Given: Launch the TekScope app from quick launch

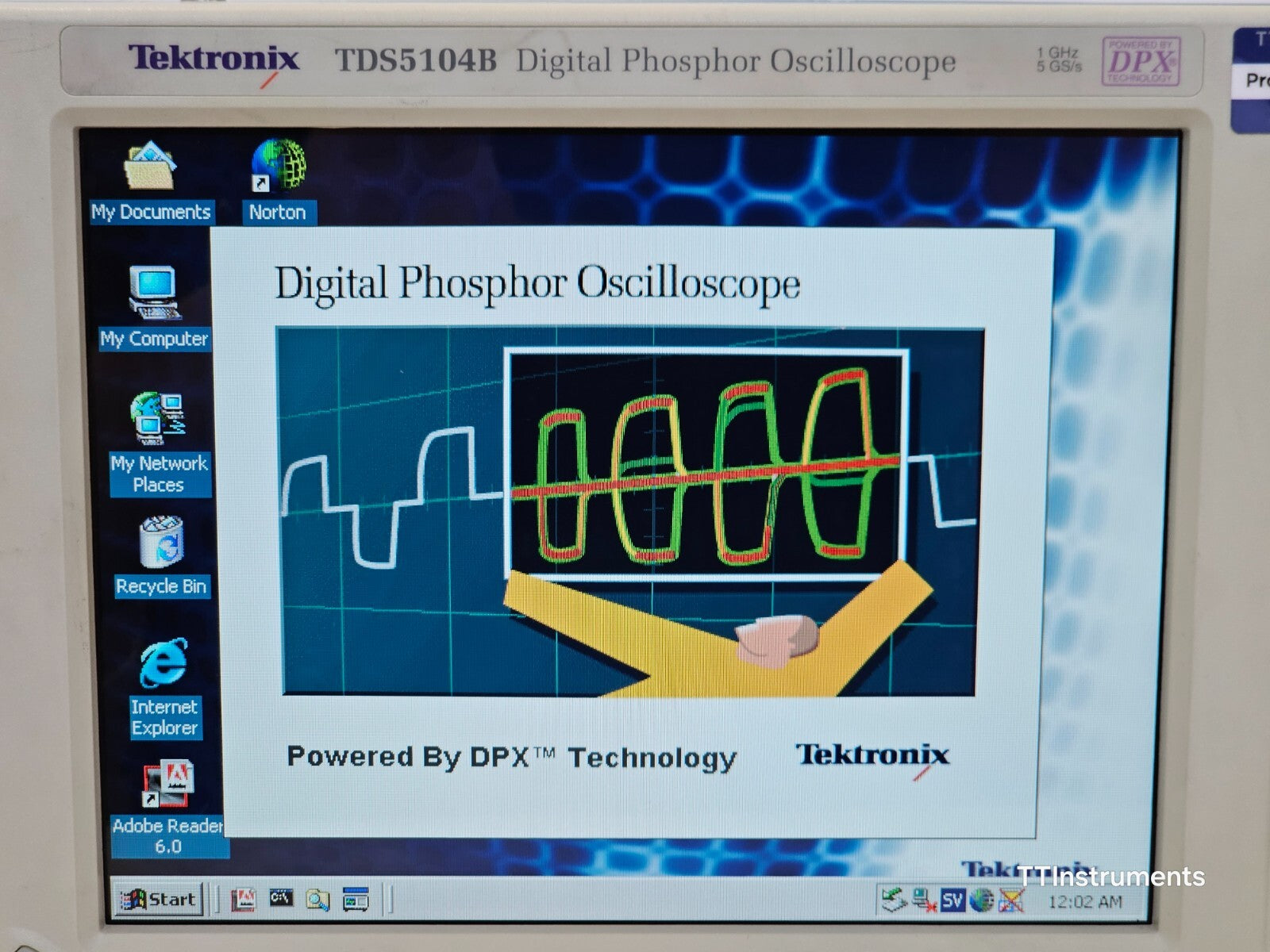Looking at the screenshot, I should coord(356,899).
